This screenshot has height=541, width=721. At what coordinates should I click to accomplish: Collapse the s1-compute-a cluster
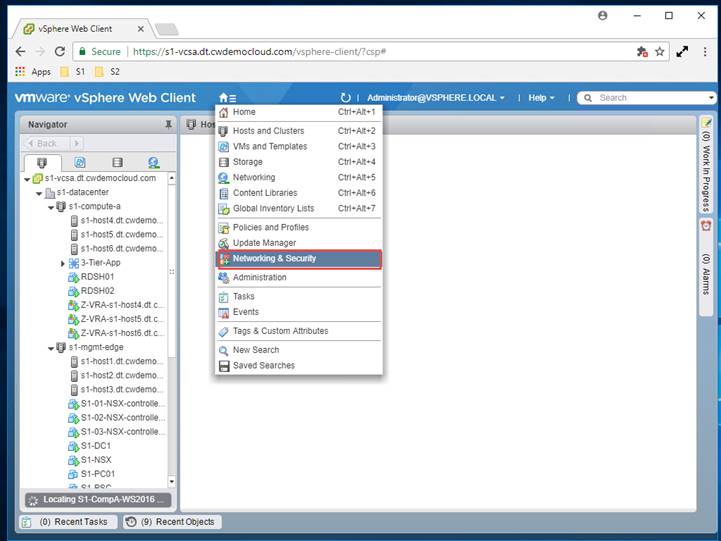[51, 208]
